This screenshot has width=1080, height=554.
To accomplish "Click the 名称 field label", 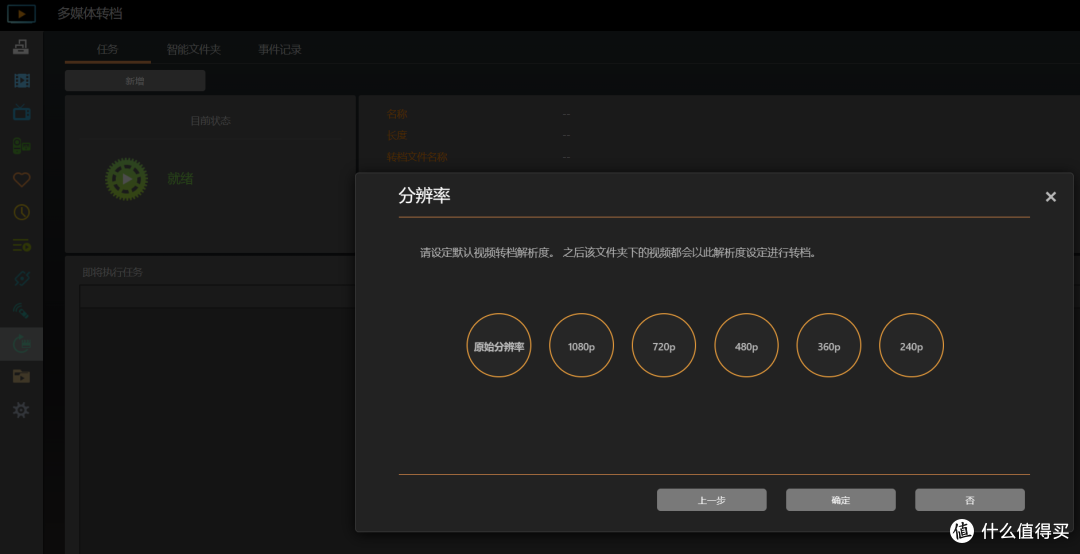I will pyautogui.click(x=397, y=114).
